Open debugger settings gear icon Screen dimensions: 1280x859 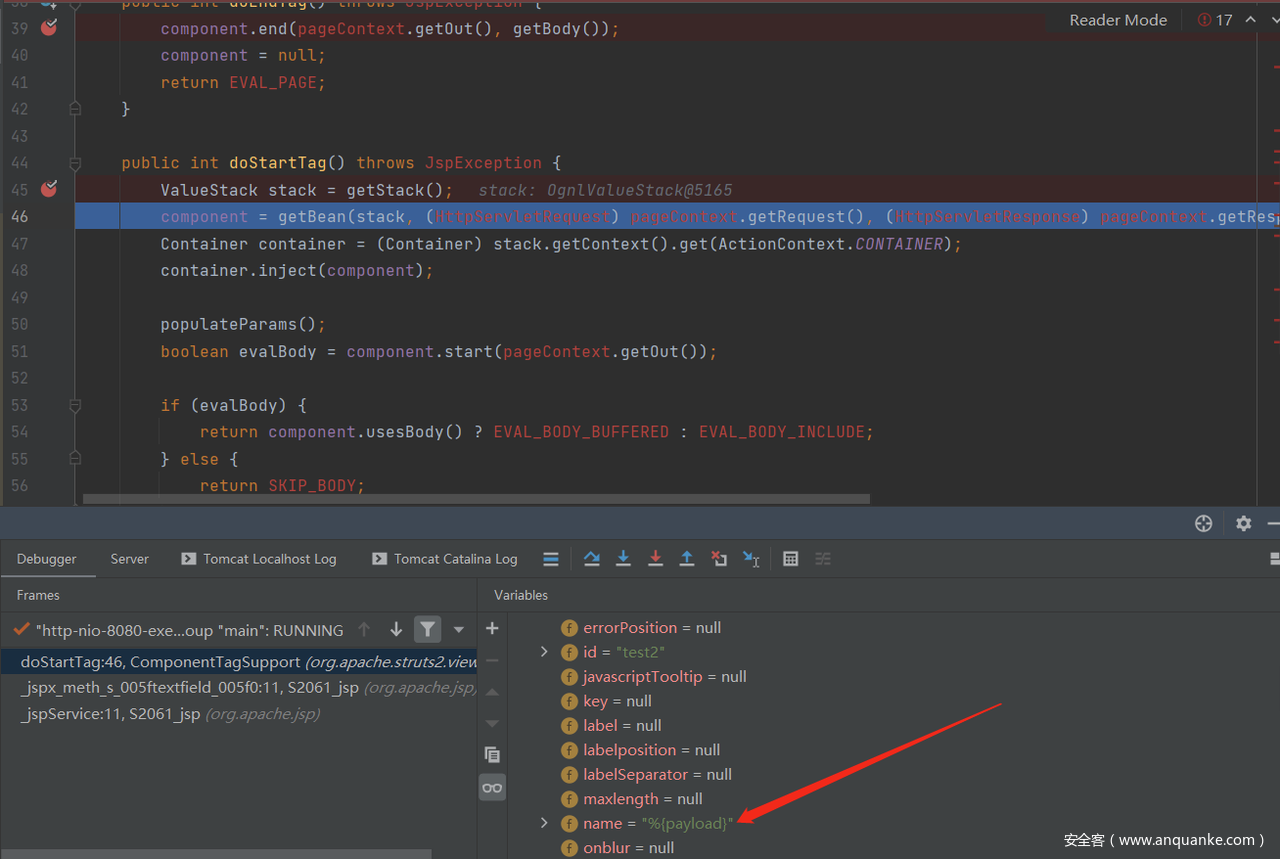1243,523
